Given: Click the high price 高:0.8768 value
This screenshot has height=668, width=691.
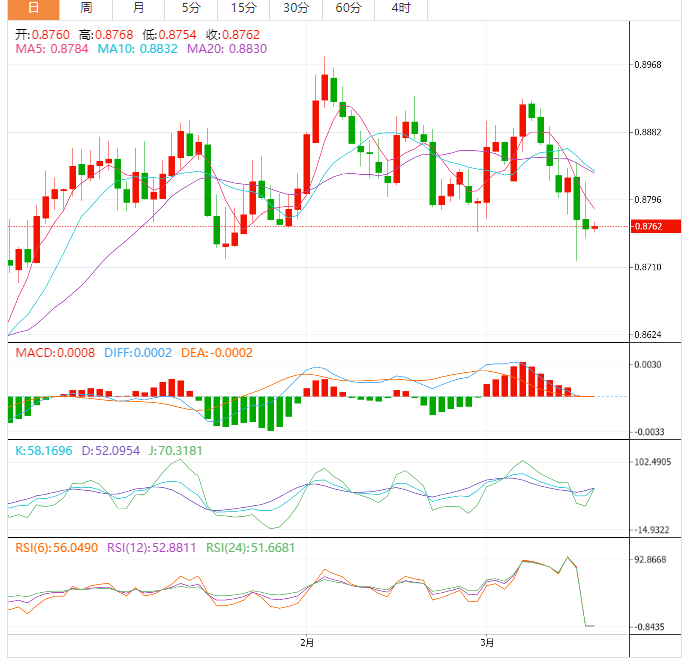Looking at the screenshot, I should point(106,34).
